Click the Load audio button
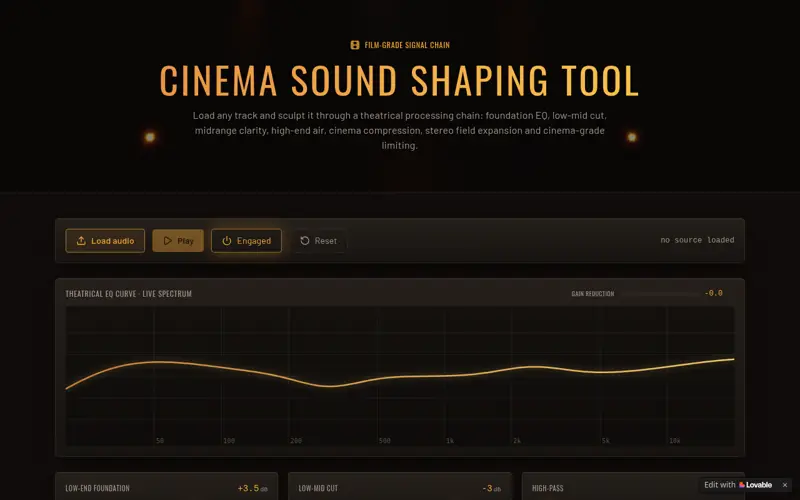800x500 pixels. (105, 241)
